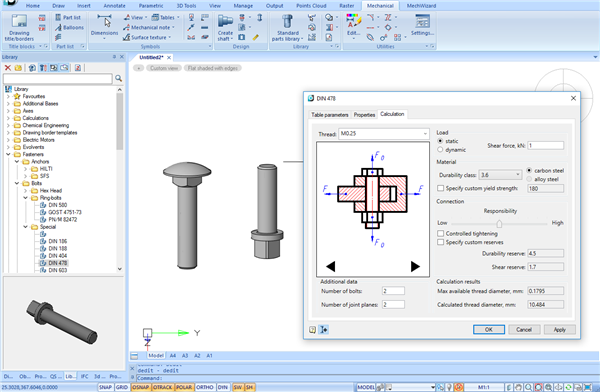Click the Library search magnifier icon

[119, 78]
